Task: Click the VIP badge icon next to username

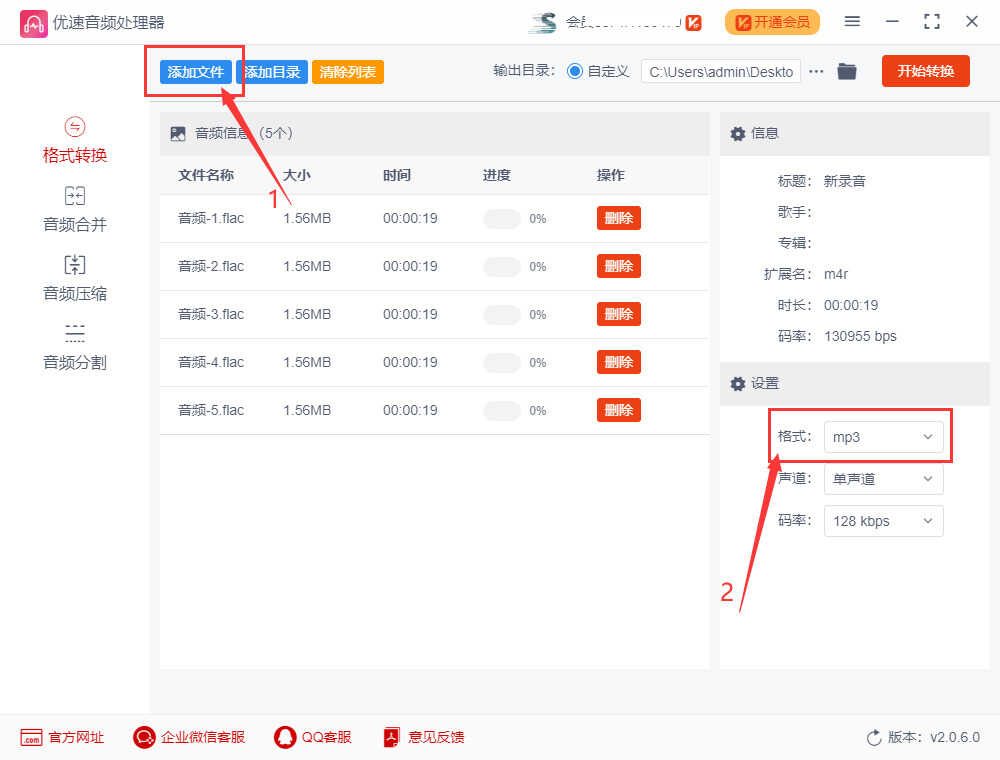Action: pyautogui.click(x=694, y=23)
